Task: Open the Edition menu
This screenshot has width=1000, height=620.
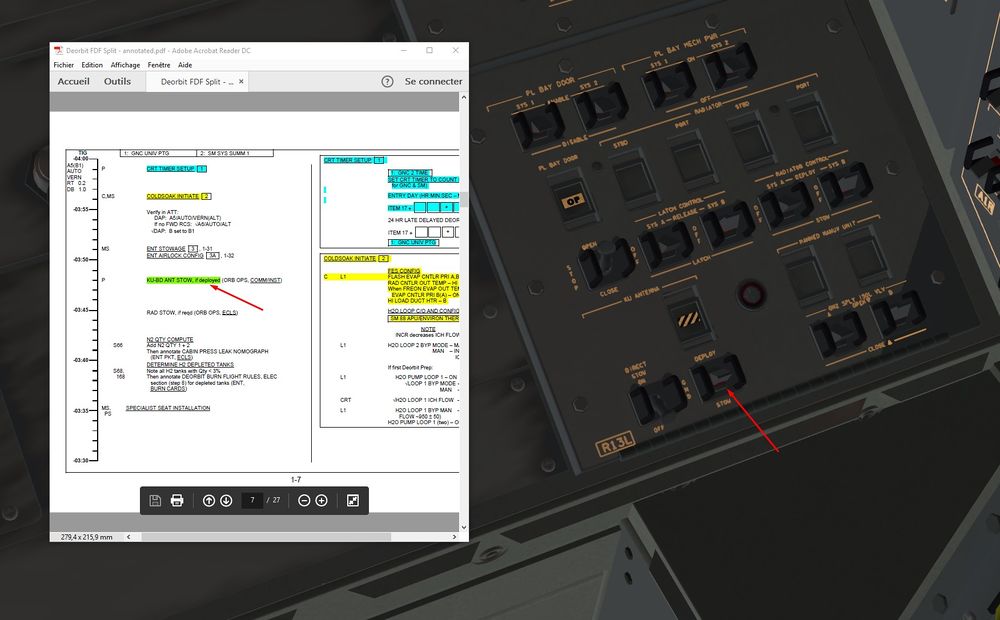Action: (x=92, y=65)
